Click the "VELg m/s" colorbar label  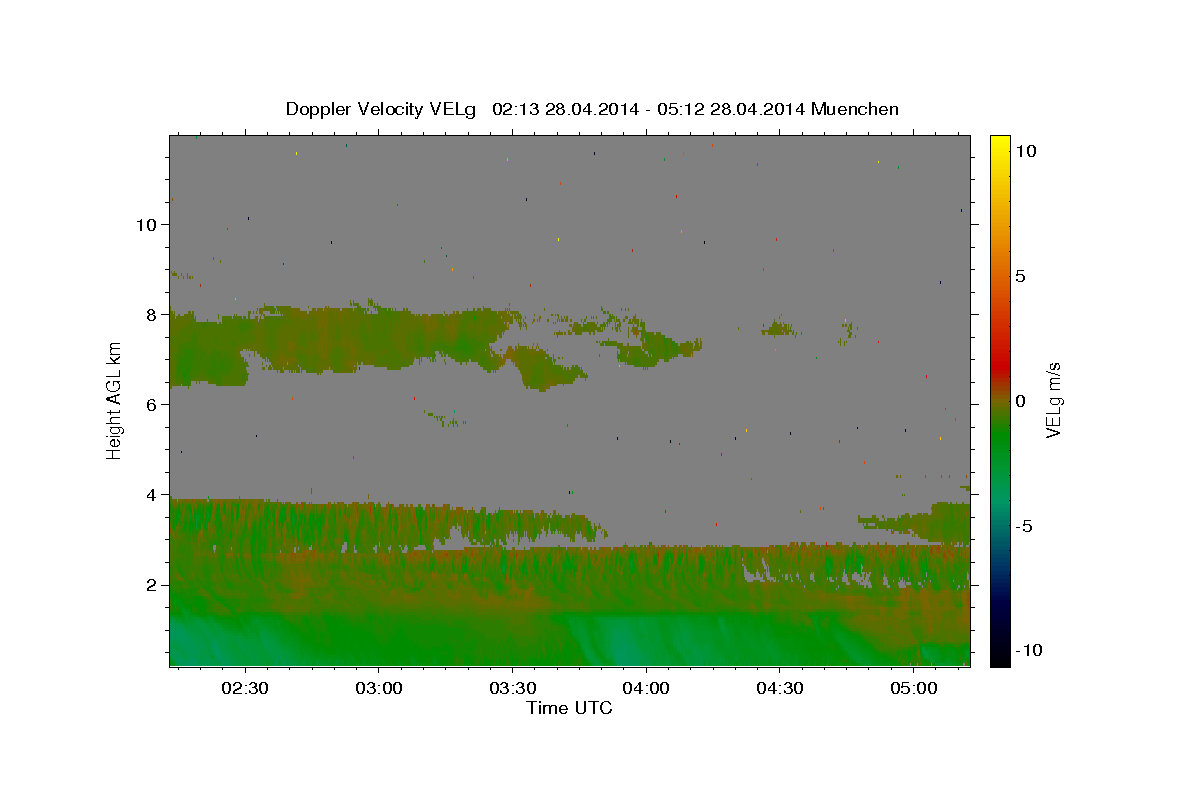[x=1053, y=400]
